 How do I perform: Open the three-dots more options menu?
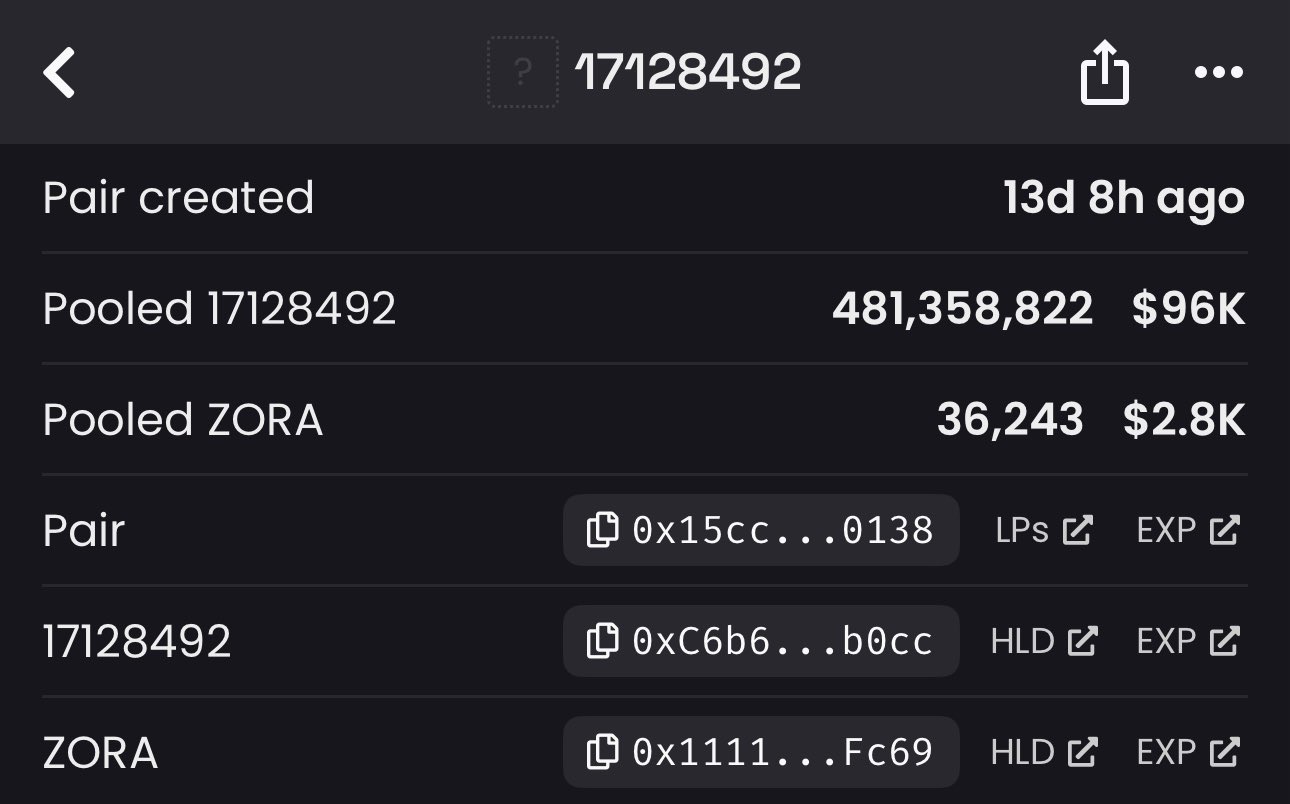pyautogui.click(x=1219, y=73)
